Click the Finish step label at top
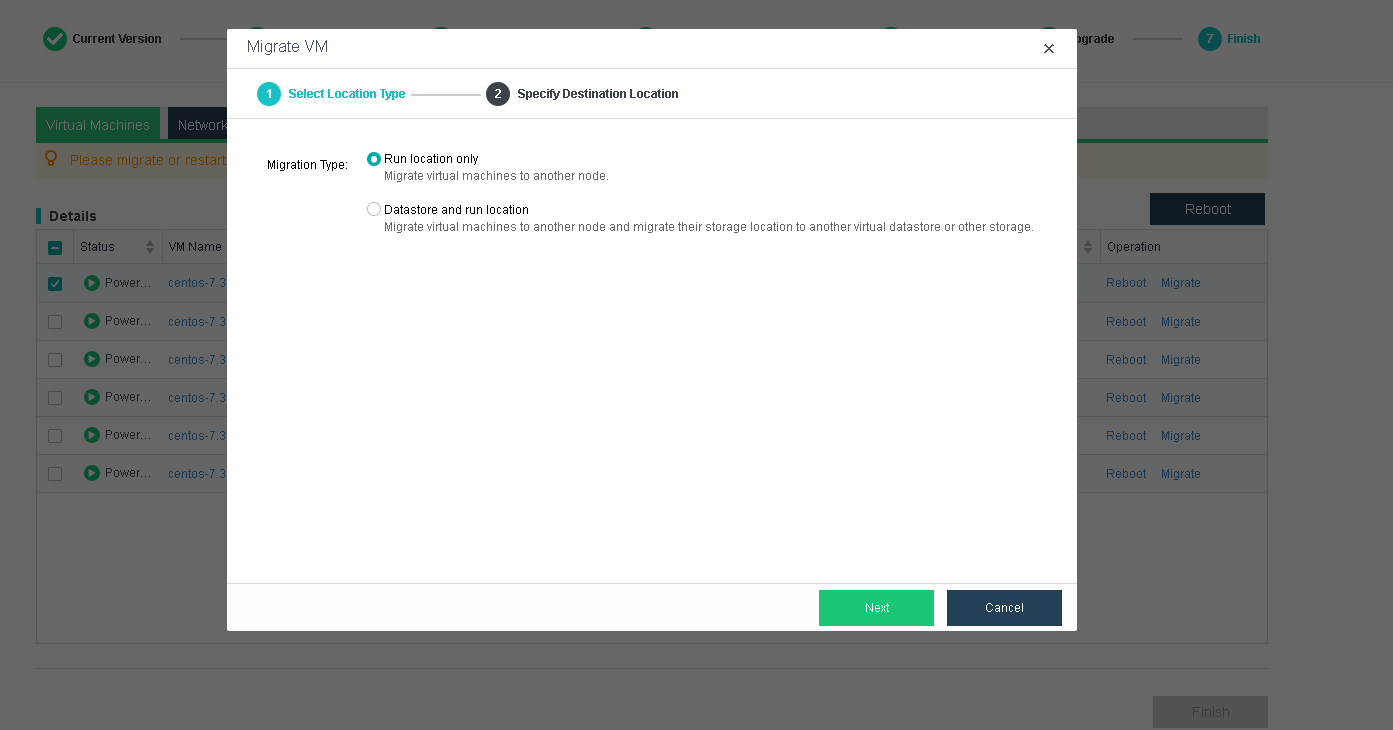This screenshot has width=1393, height=730. (x=1244, y=39)
